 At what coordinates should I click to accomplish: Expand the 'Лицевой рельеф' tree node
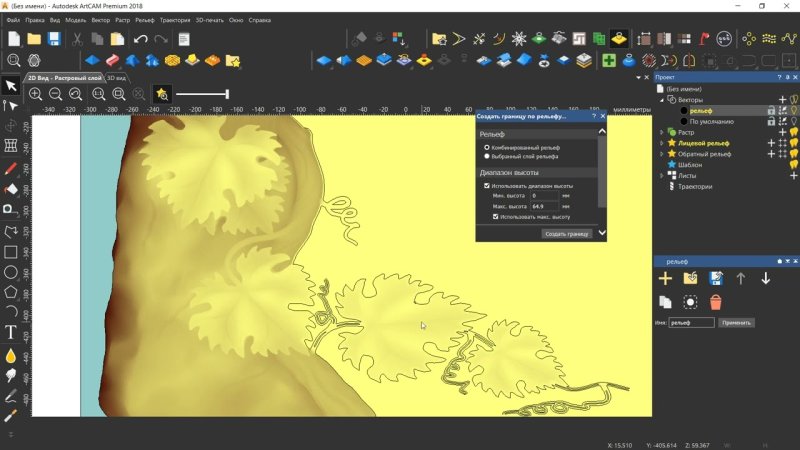661,143
